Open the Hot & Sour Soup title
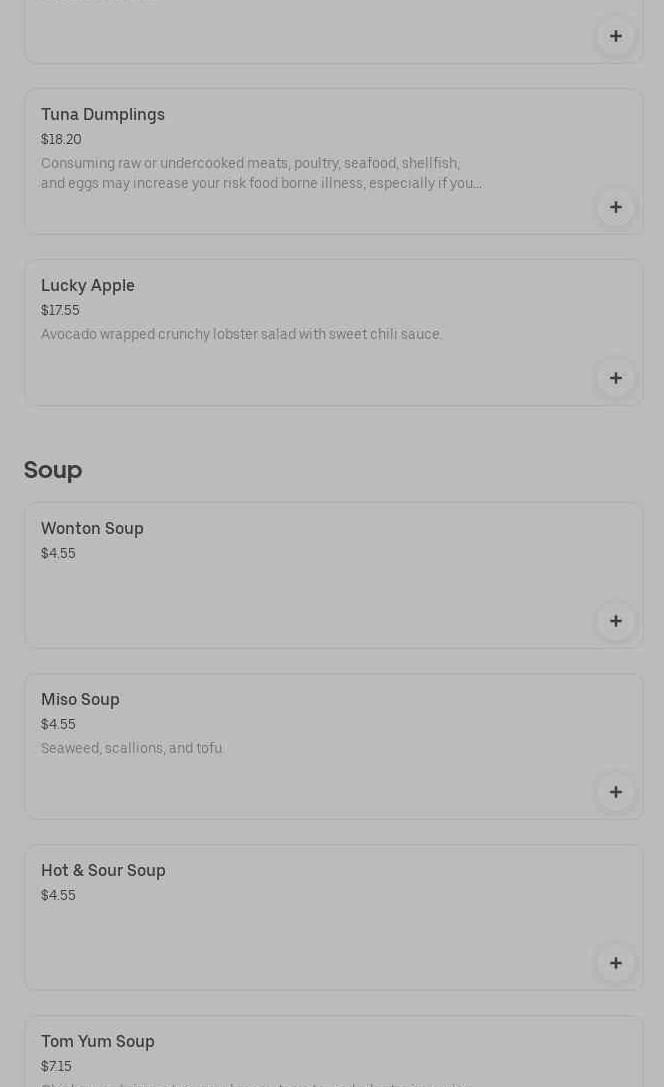664x1087 pixels. (103, 871)
